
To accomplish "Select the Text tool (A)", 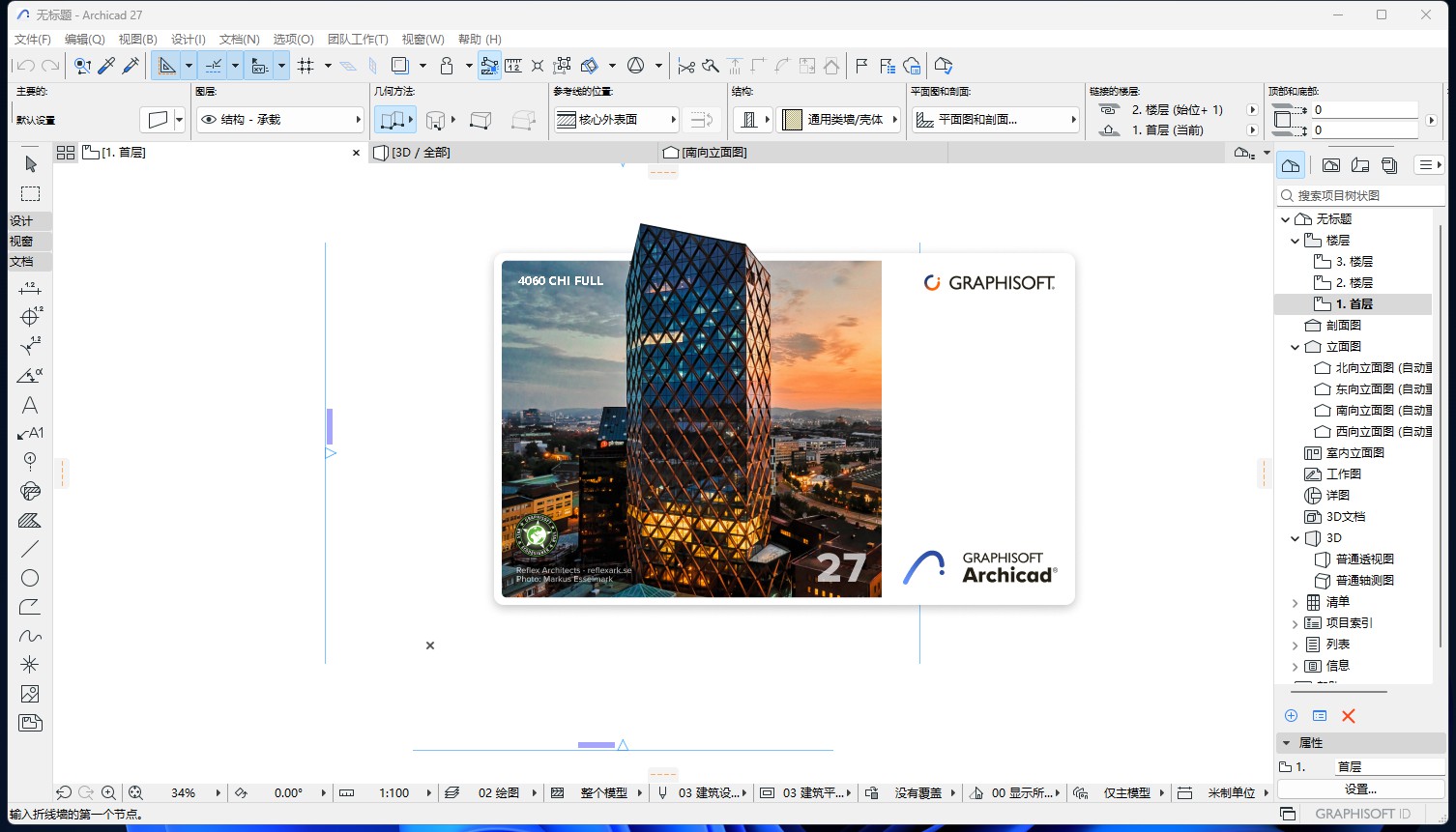I will coord(30,405).
